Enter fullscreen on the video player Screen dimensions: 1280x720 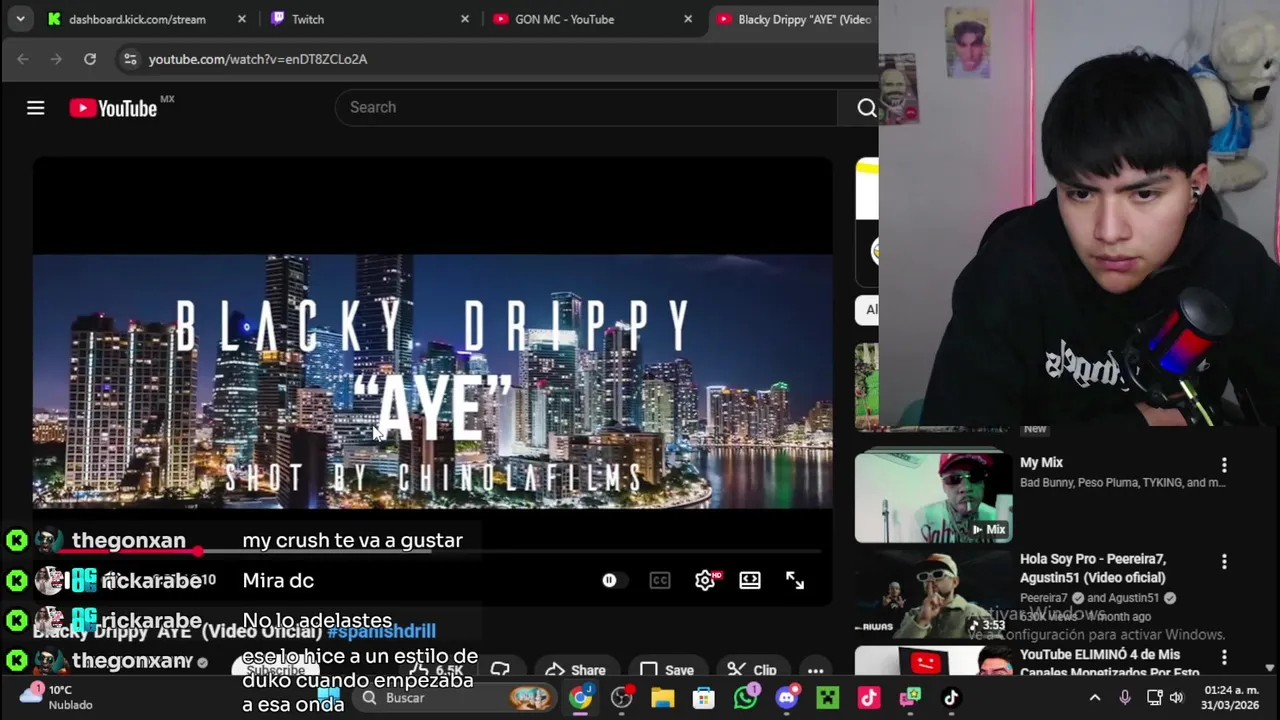click(795, 580)
